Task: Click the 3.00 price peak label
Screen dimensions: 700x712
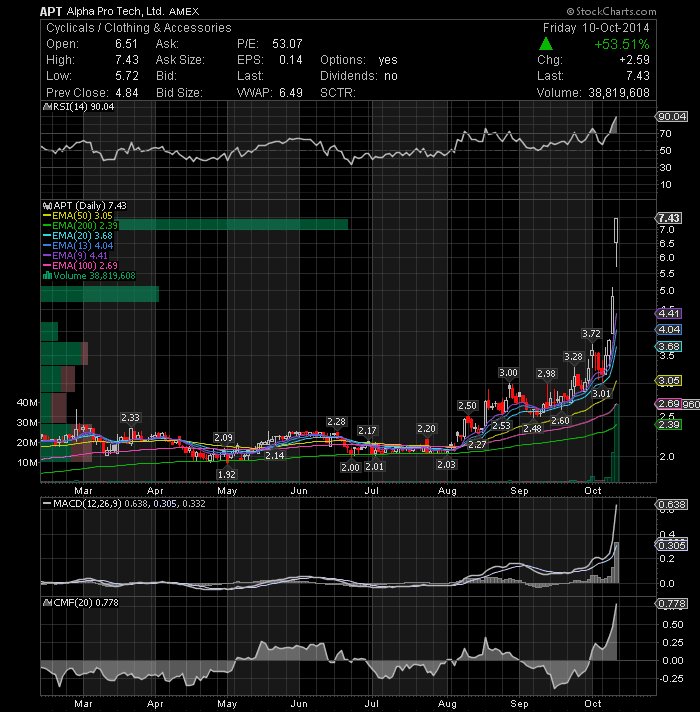Action: pyautogui.click(x=508, y=373)
